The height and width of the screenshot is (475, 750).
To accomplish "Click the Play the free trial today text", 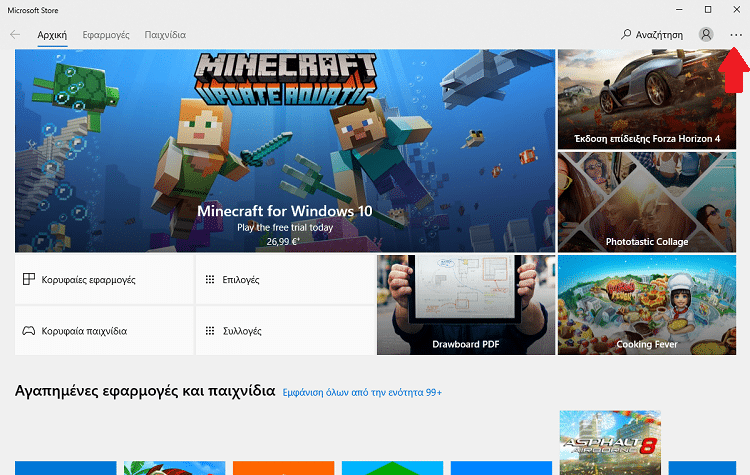I will (x=285, y=228).
